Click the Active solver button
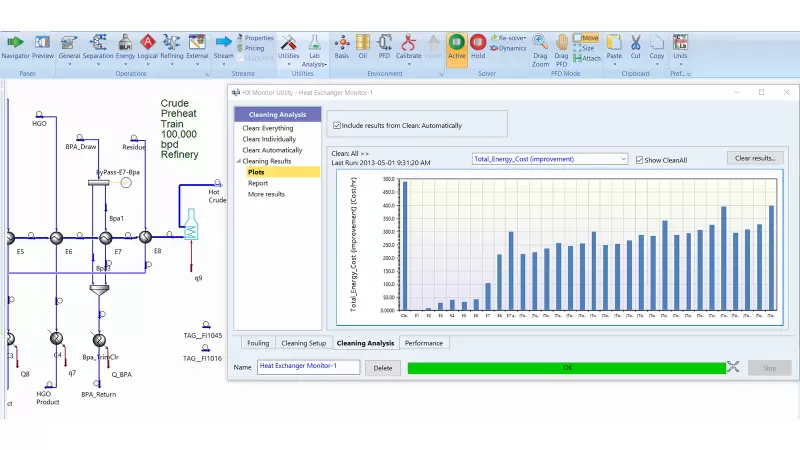This screenshot has width=800, height=450. [x=456, y=46]
